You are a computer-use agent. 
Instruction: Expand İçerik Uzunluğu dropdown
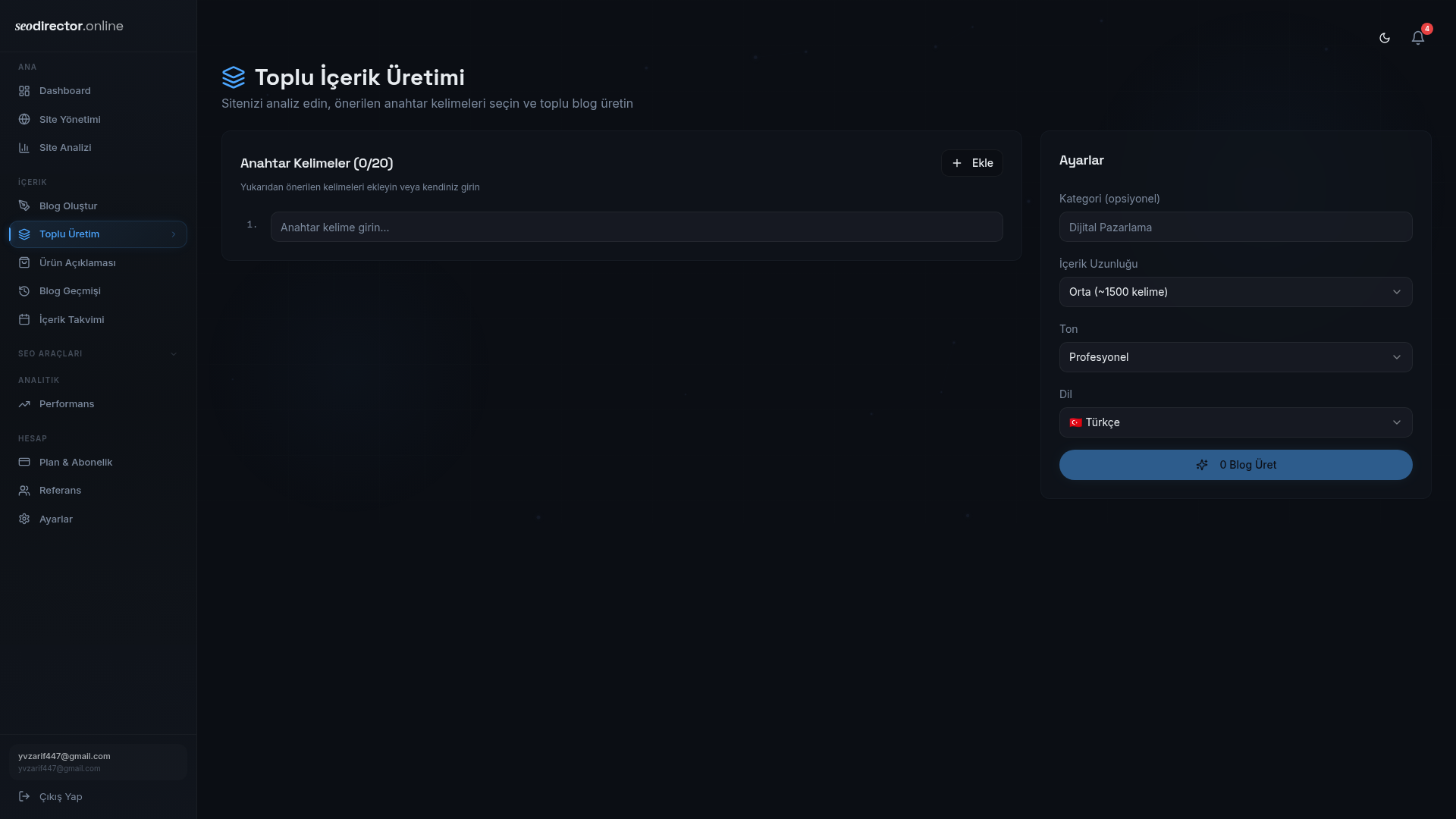click(x=1235, y=292)
